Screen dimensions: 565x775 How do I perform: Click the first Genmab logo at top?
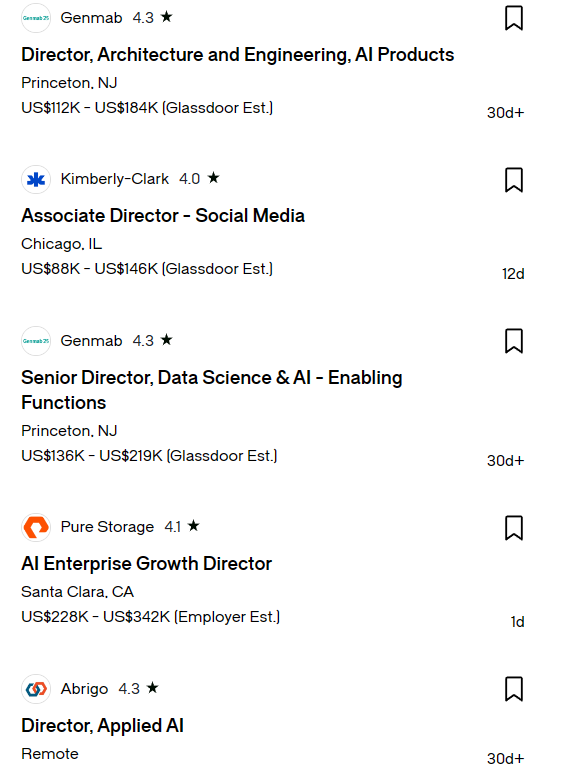pyautogui.click(x=36, y=18)
